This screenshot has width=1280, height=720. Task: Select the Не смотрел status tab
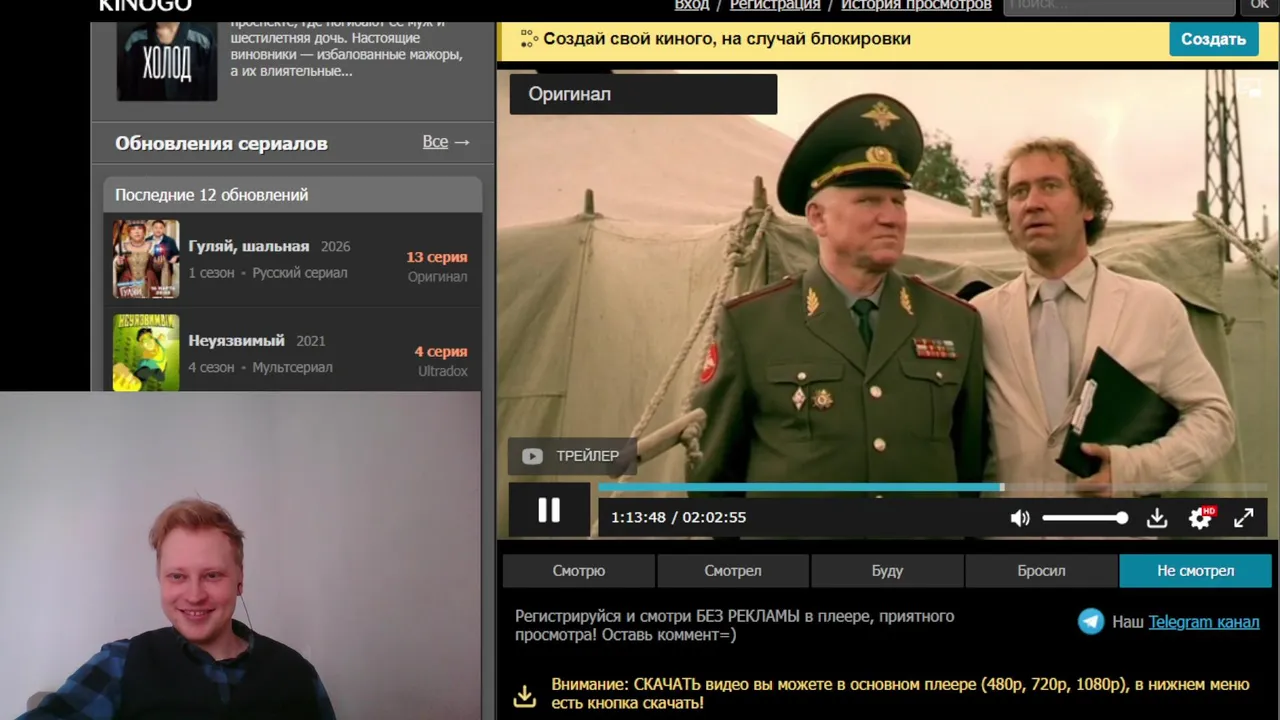(1196, 571)
